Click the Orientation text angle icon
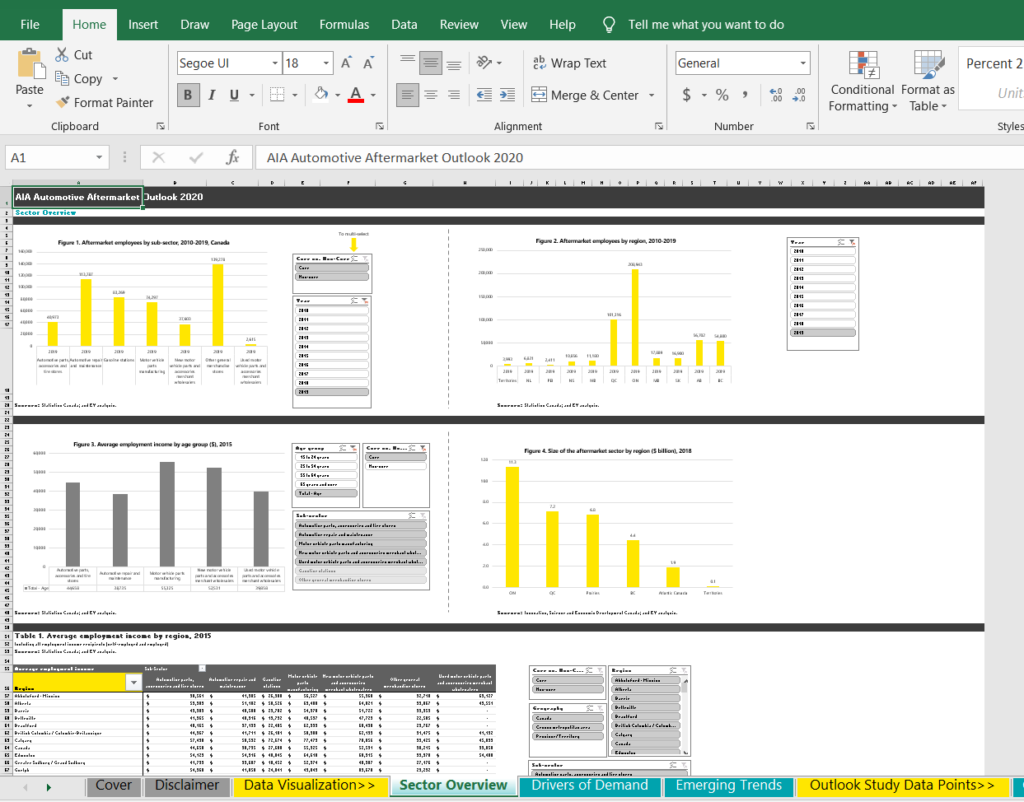 484,63
